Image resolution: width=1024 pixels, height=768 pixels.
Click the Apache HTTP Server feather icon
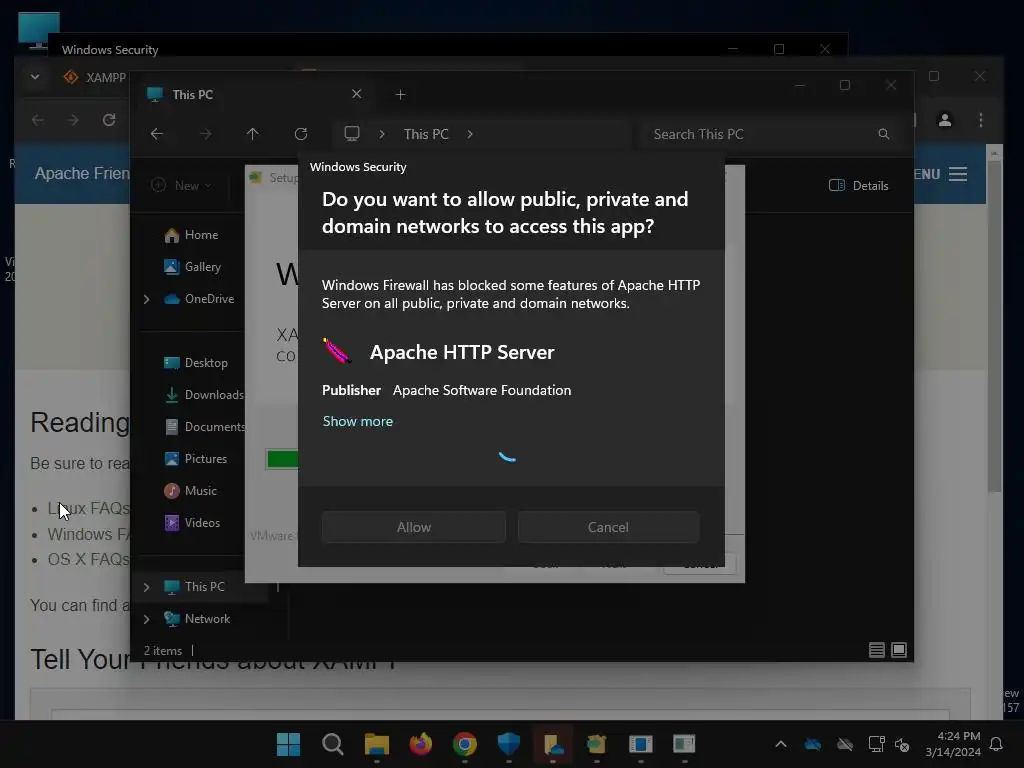click(337, 351)
